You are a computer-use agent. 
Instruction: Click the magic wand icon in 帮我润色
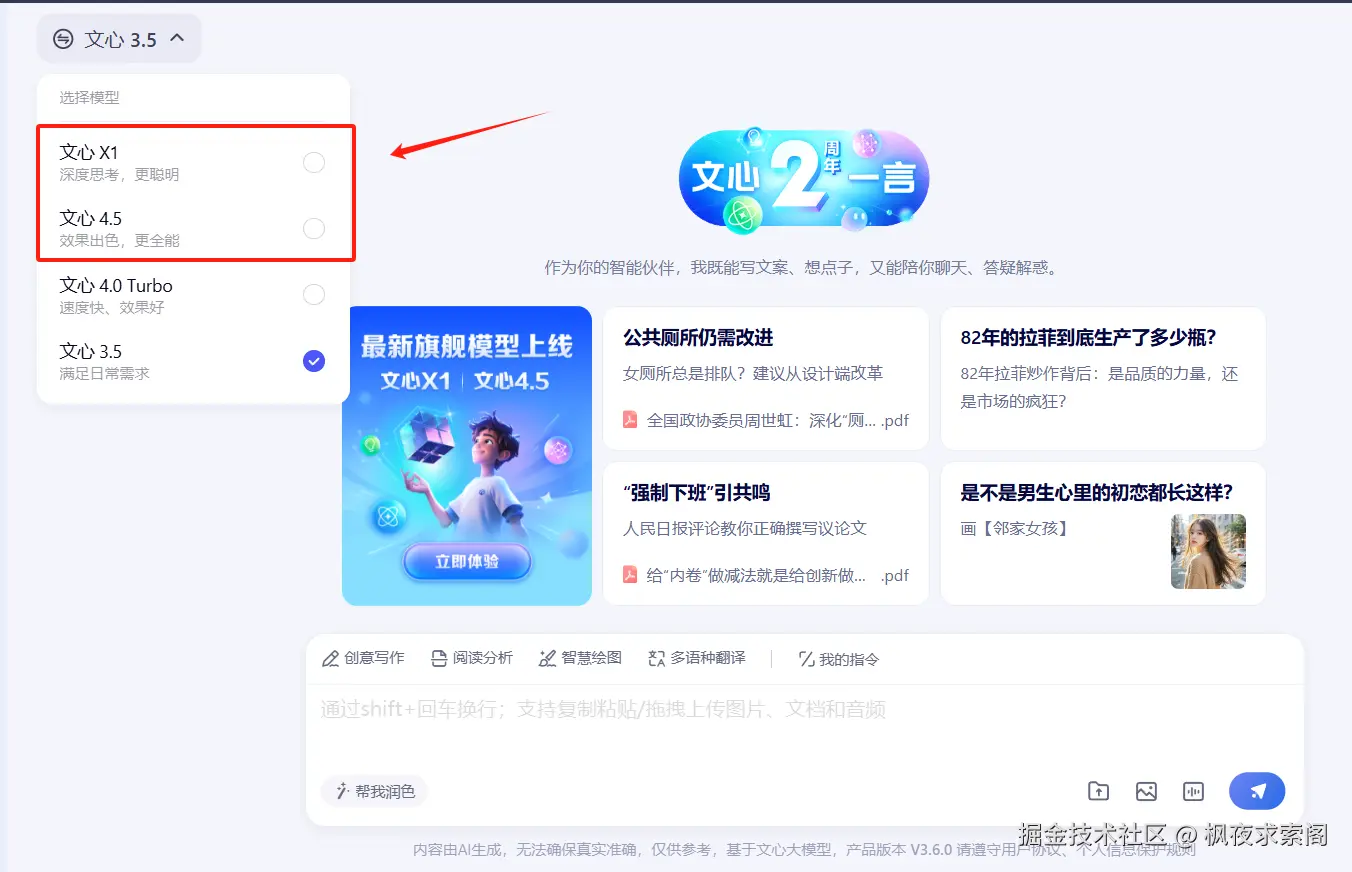tap(342, 791)
